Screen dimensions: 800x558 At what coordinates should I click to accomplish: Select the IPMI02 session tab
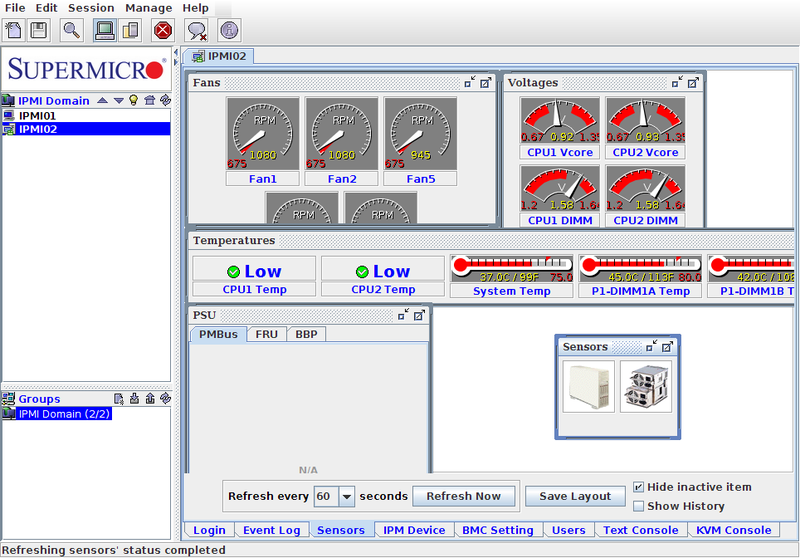coord(218,56)
